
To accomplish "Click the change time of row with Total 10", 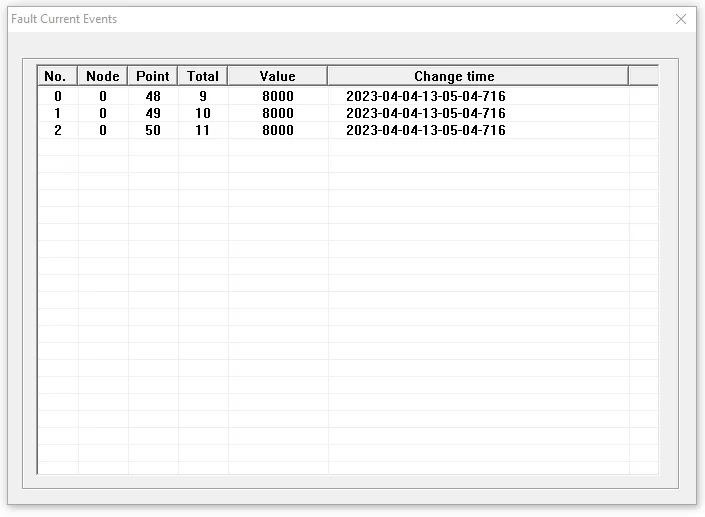I will (x=426, y=113).
